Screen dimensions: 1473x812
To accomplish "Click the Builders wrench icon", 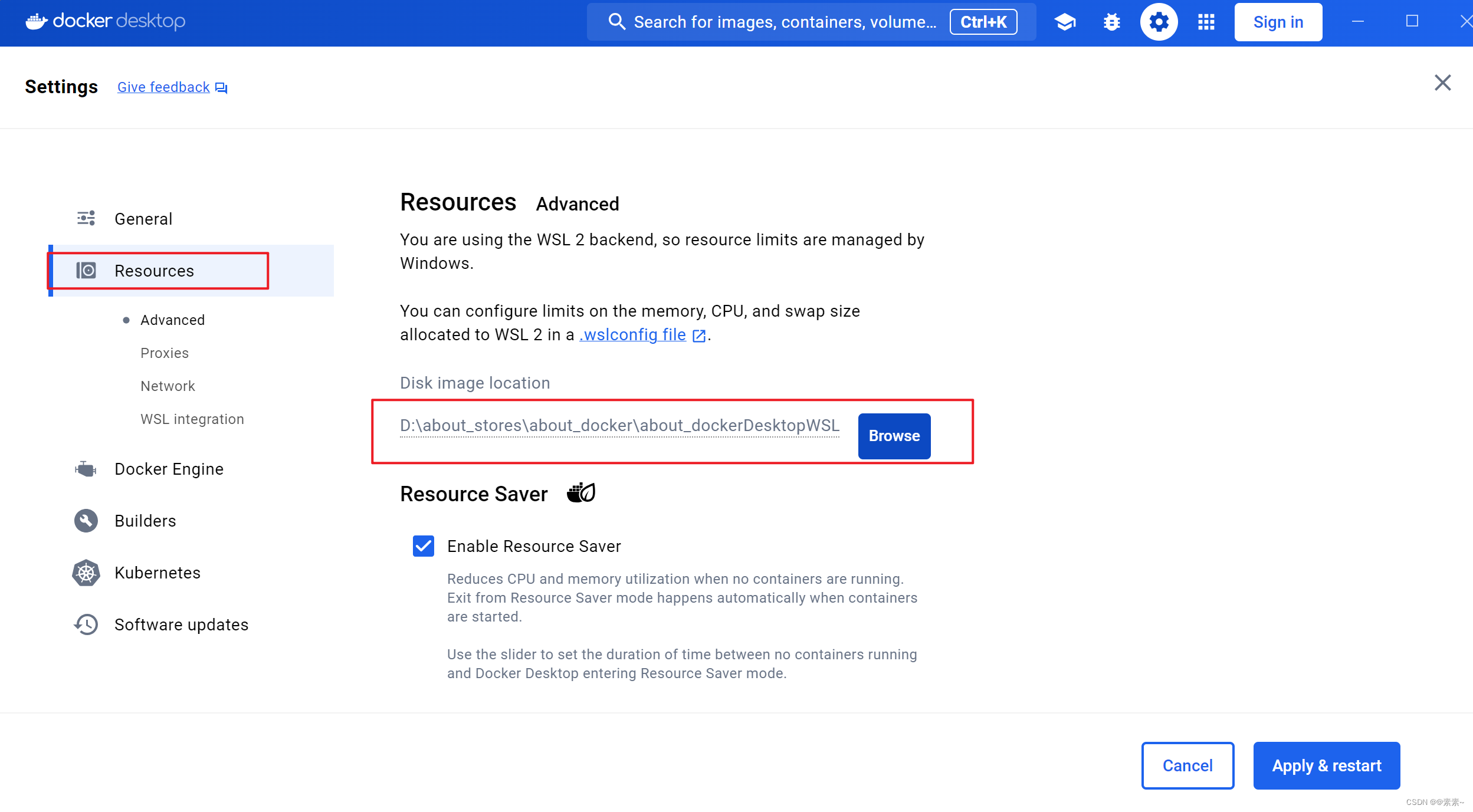I will [x=86, y=521].
